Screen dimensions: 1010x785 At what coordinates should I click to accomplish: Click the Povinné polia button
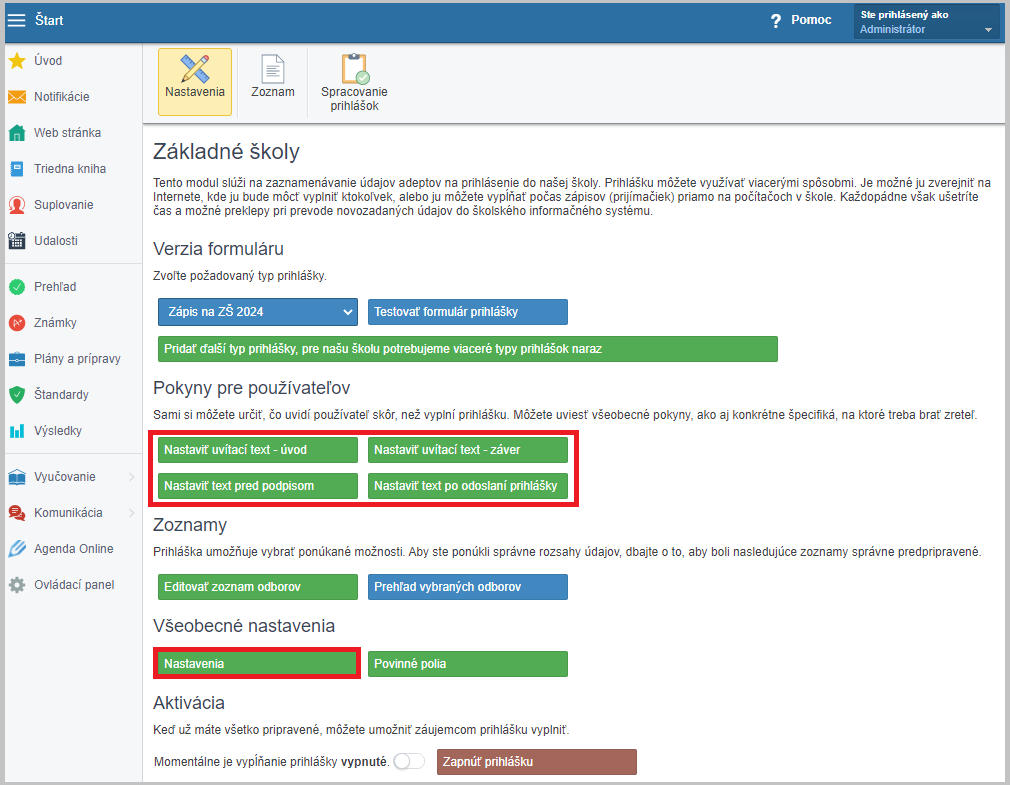[x=468, y=664]
